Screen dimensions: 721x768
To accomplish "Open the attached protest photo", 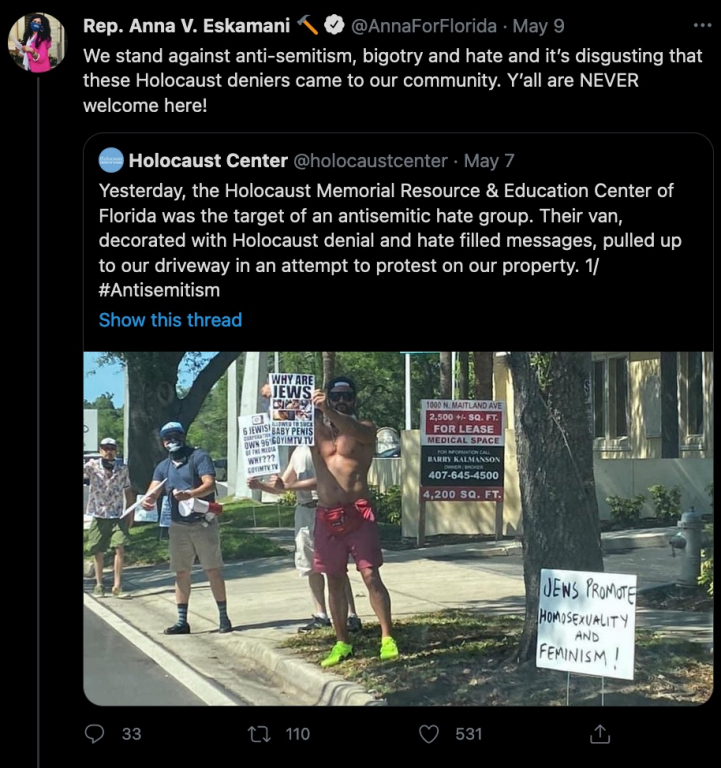I will click(x=398, y=528).
